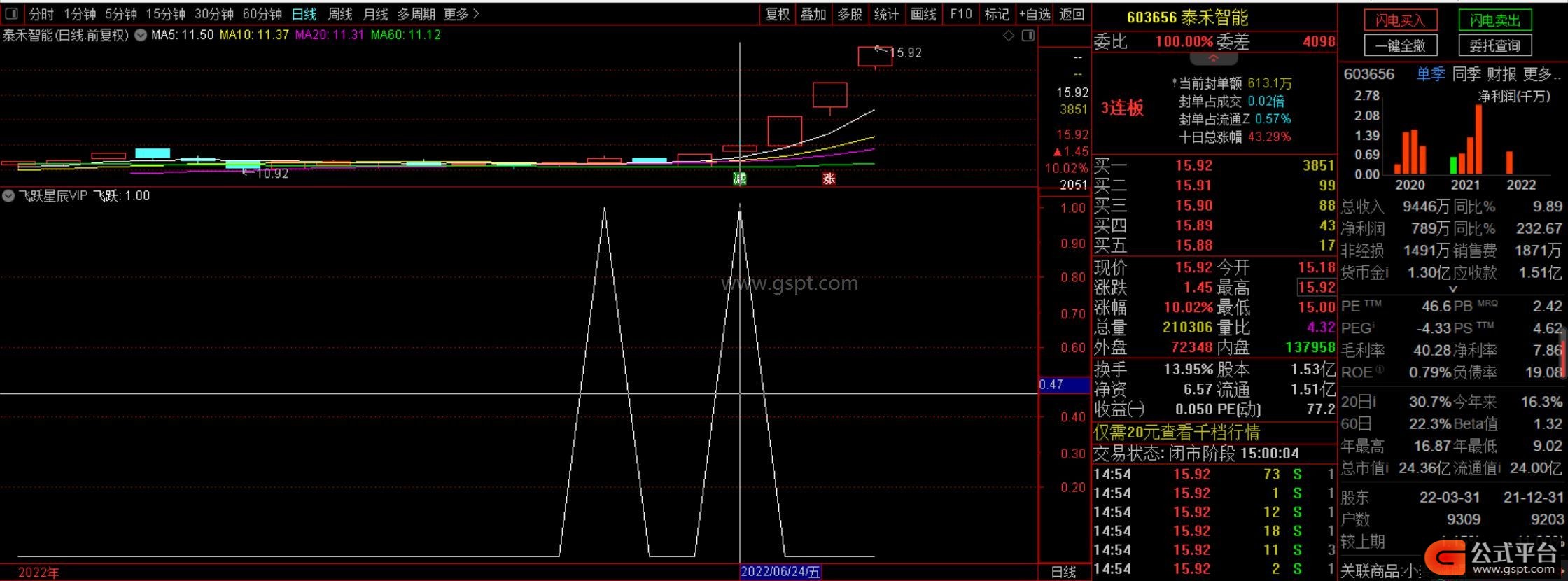
Task: Click the 标记 mark button
Action: (x=997, y=14)
